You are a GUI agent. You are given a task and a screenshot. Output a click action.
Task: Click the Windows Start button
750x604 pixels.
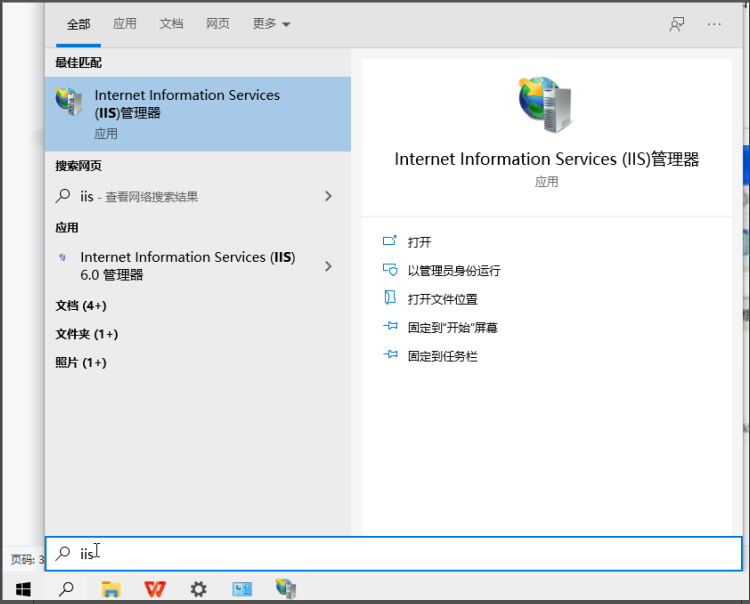[x=23, y=589]
